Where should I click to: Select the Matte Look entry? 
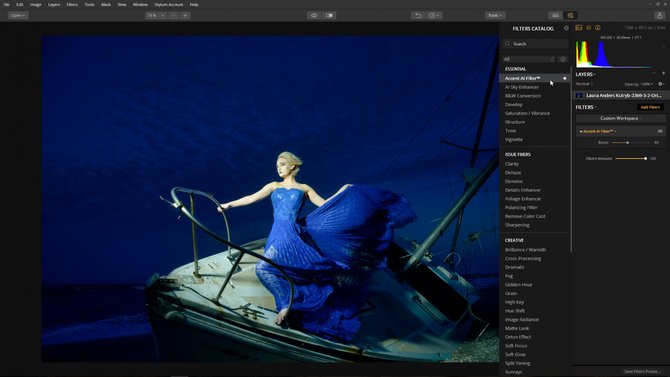517,328
